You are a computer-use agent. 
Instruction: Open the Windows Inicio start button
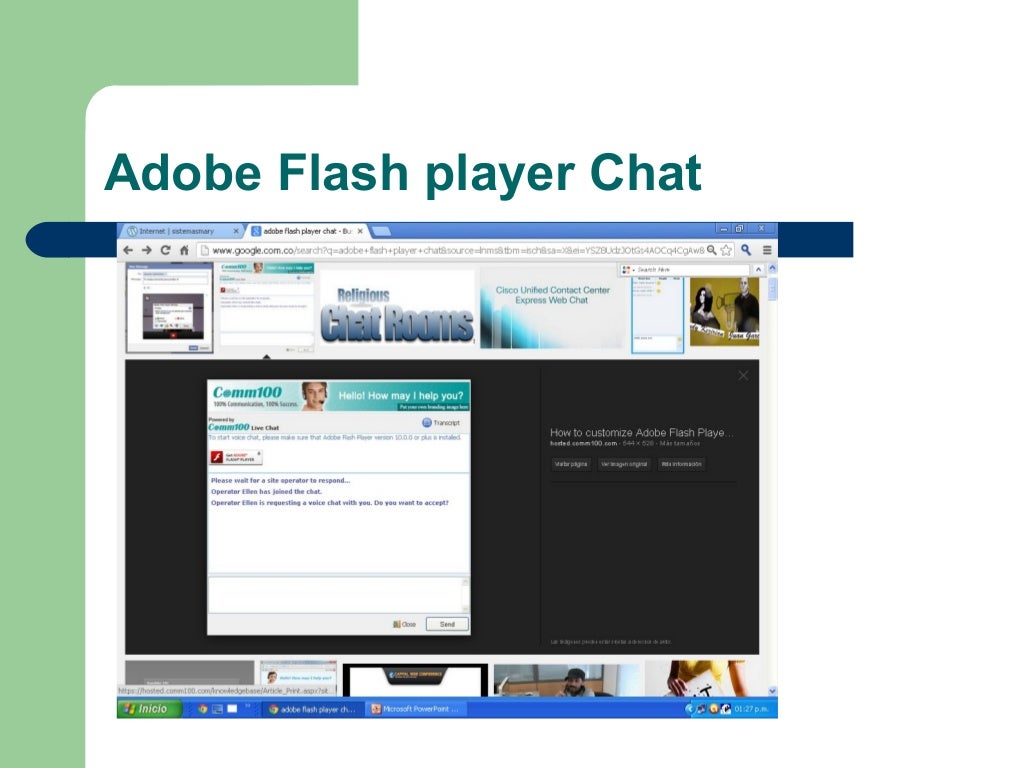pos(150,709)
